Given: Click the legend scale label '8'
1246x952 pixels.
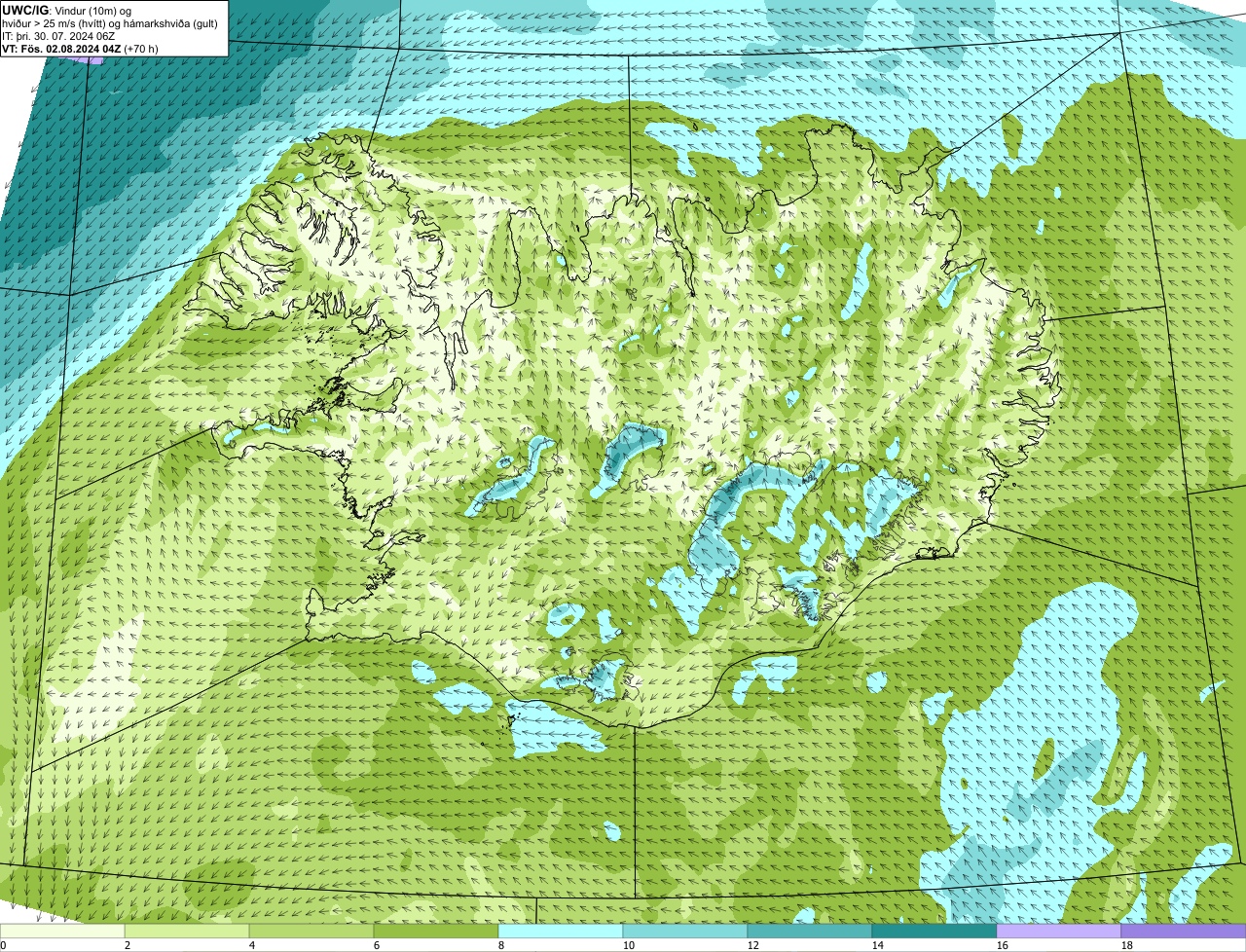Looking at the screenshot, I should tap(501, 945).
